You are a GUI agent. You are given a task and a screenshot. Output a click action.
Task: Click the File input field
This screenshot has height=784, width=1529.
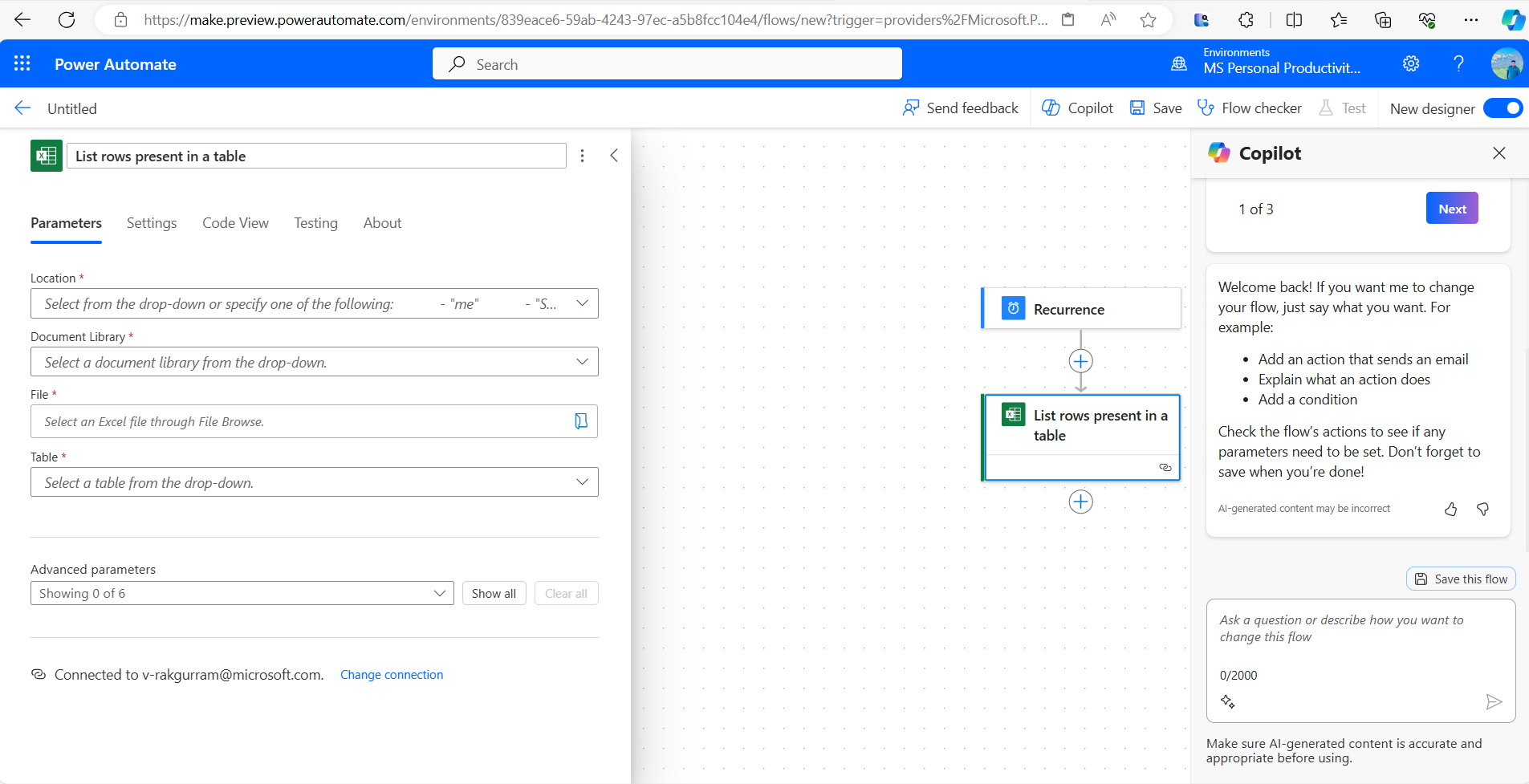click(x=314, y=421)
